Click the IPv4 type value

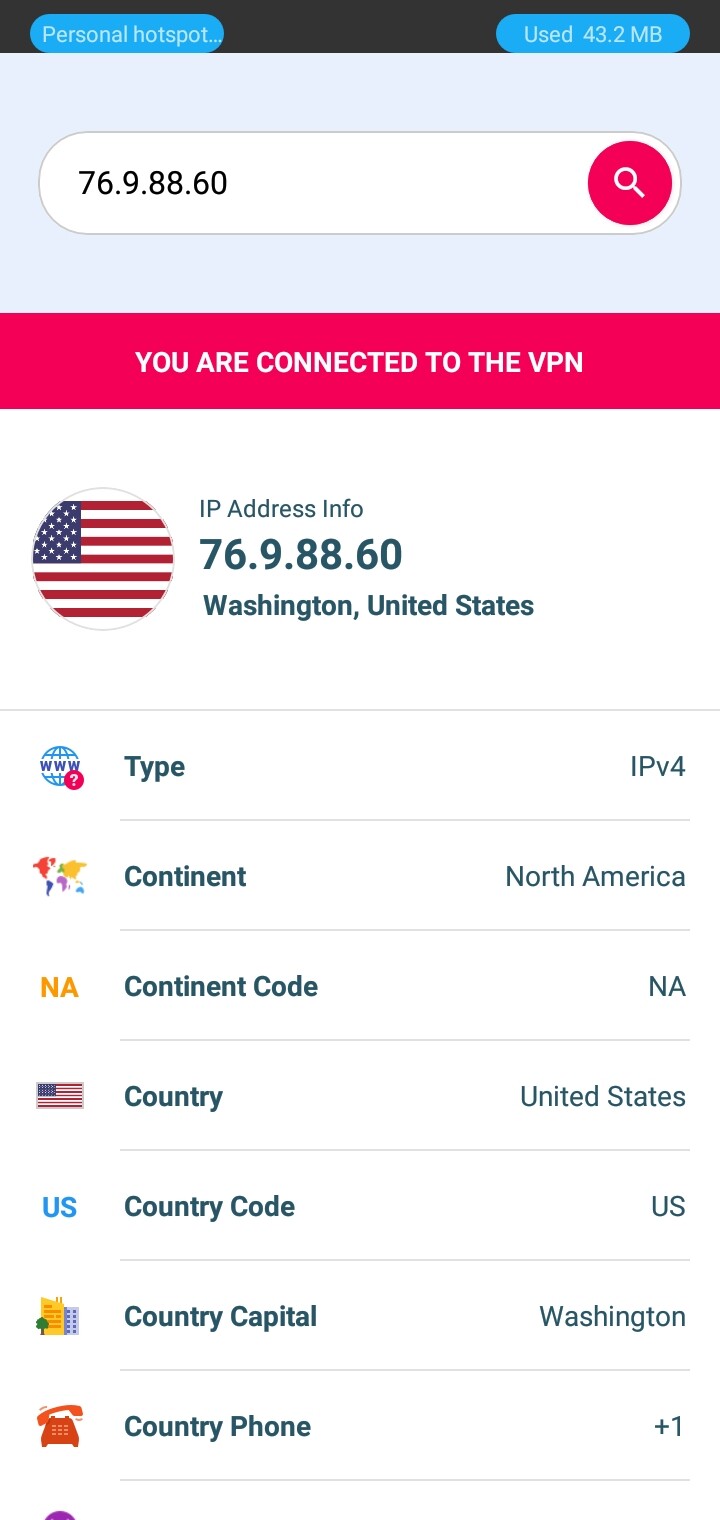[657, 767]
